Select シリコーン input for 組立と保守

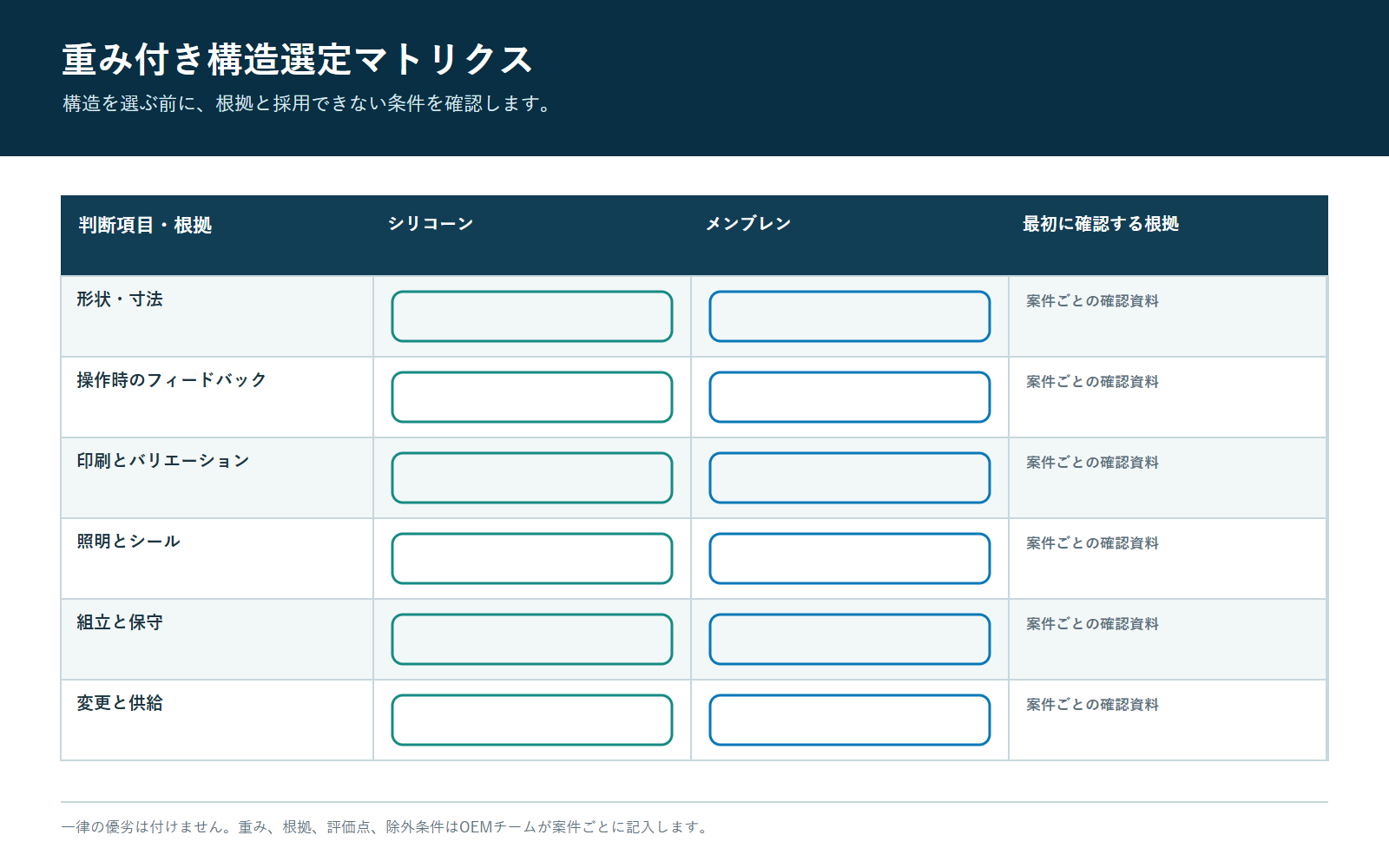pos(532,639)
